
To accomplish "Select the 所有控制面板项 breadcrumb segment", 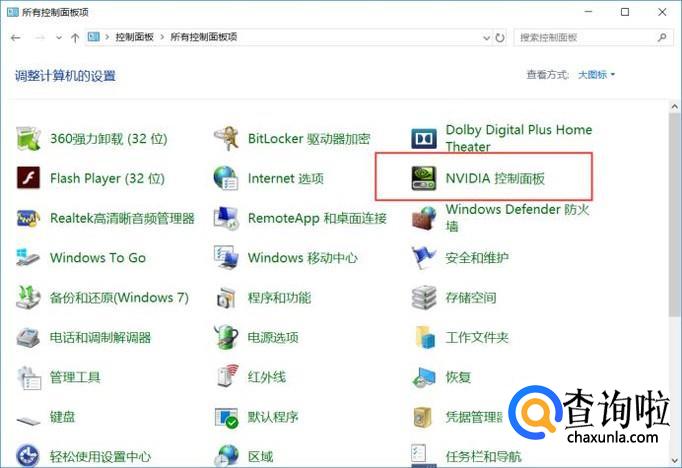I will (204, 37).
